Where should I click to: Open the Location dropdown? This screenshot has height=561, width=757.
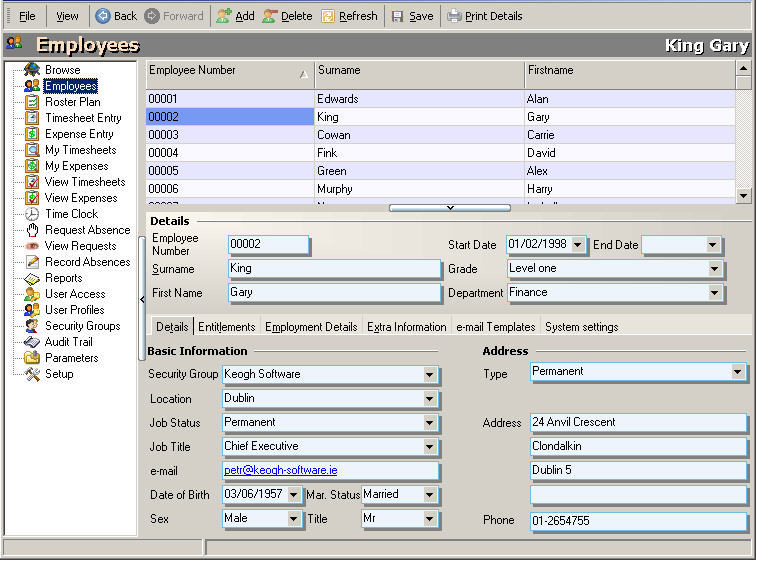[x=429, y=399]
